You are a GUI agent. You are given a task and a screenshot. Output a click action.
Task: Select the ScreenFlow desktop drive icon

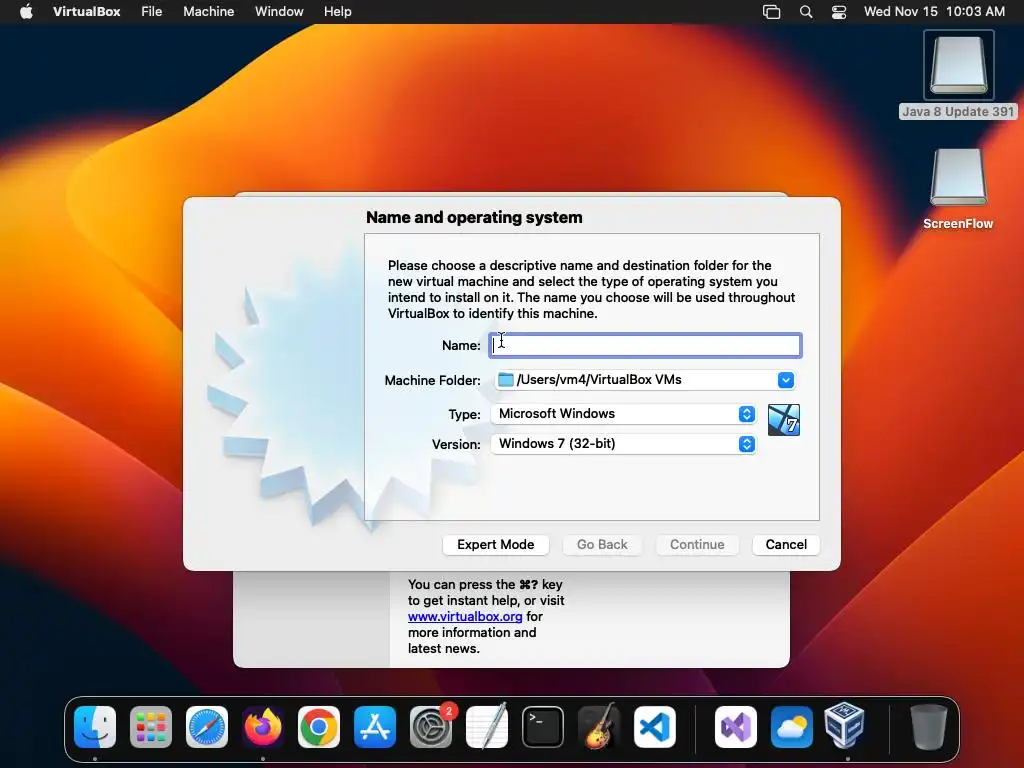pos(958,178)
